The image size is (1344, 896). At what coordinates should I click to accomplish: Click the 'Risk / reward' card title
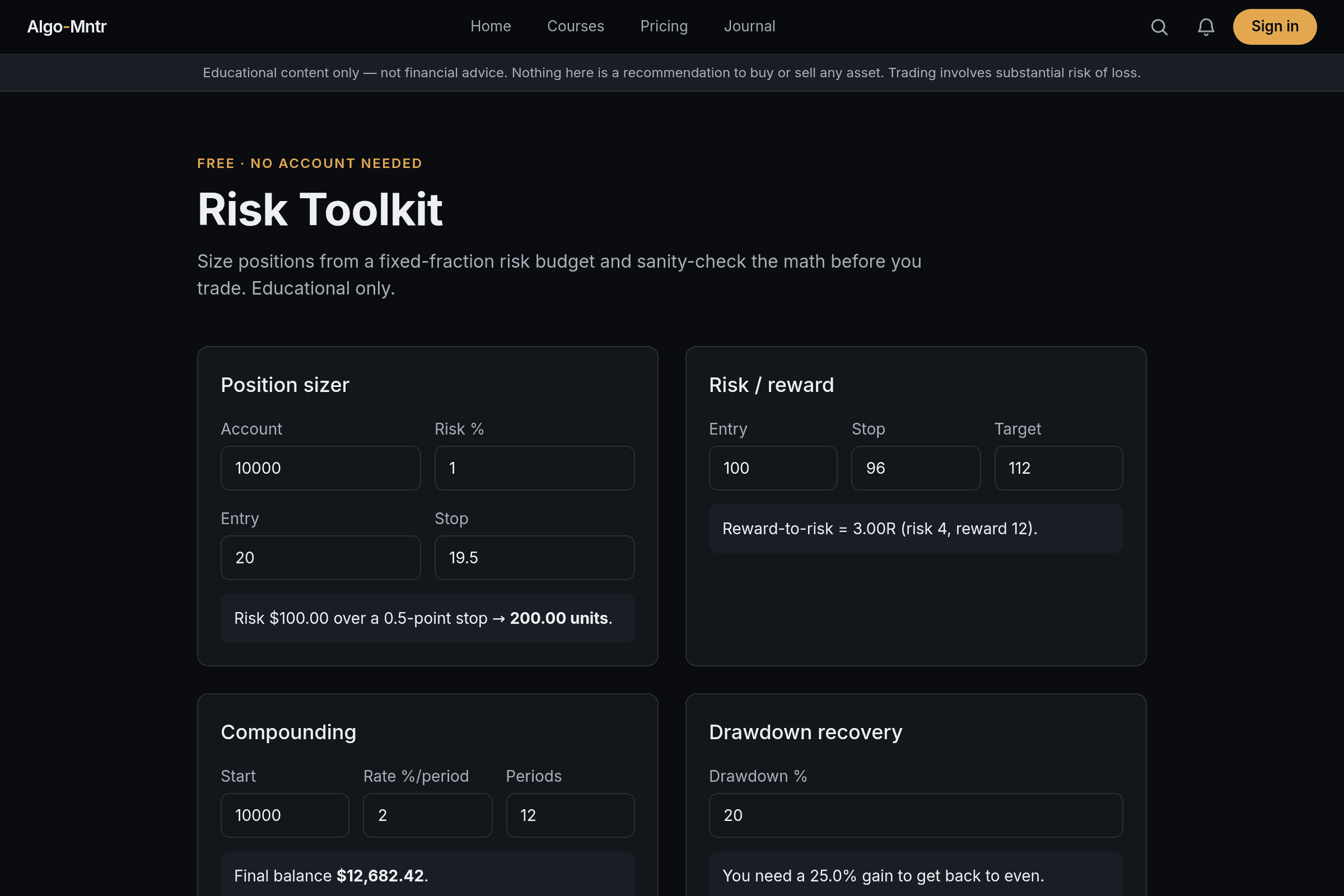coord(772,385)
